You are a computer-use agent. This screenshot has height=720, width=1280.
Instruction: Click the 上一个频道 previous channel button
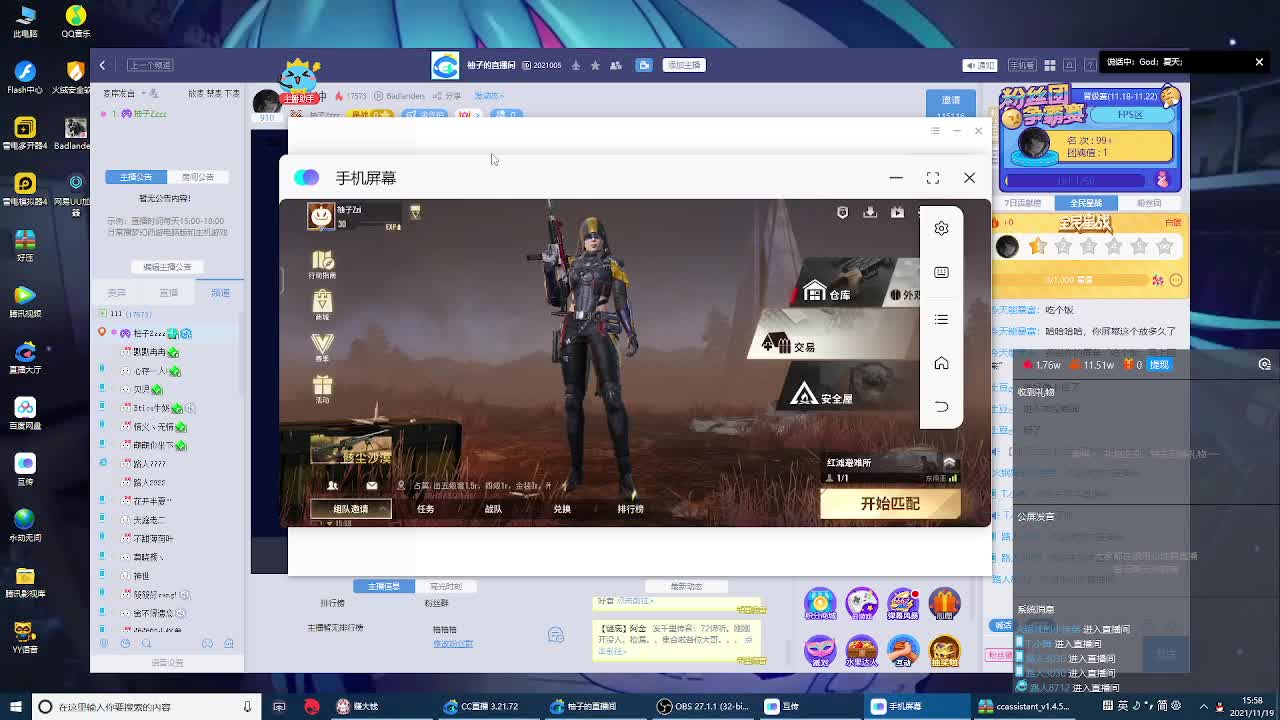pyautogui.click(x=150, y=65)
